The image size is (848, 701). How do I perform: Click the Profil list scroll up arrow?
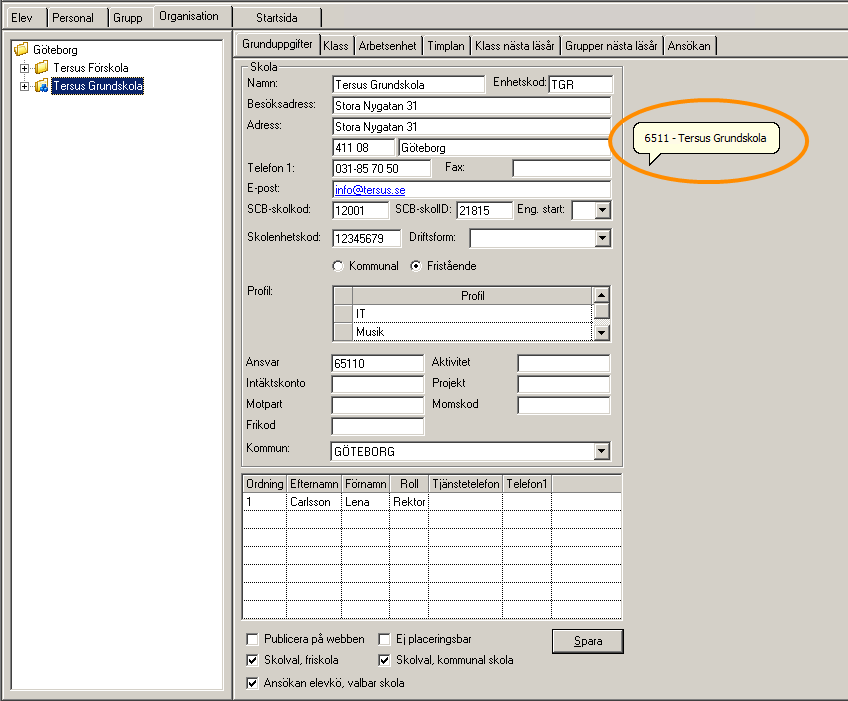(x=601, y=295)
